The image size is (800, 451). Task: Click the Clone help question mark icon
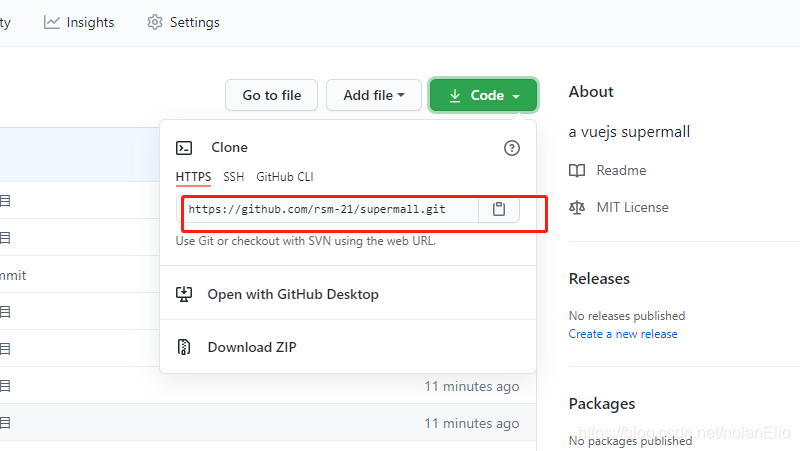point(512,148)
